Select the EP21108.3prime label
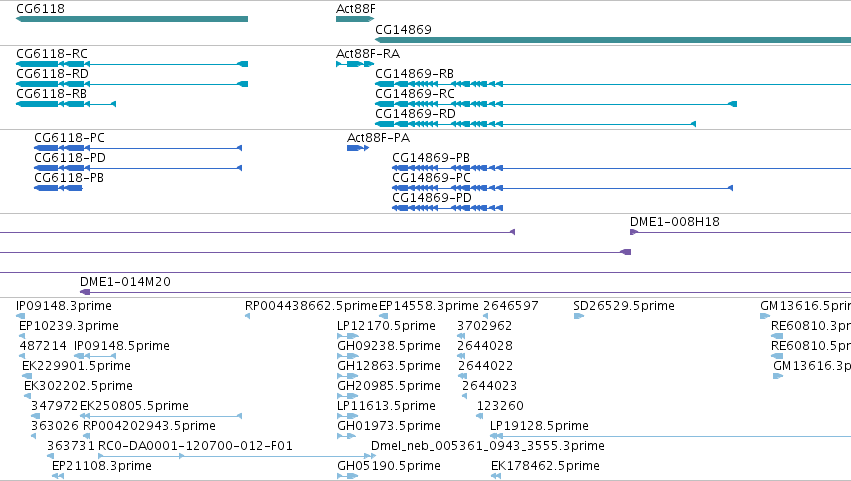 coord(102,466)
